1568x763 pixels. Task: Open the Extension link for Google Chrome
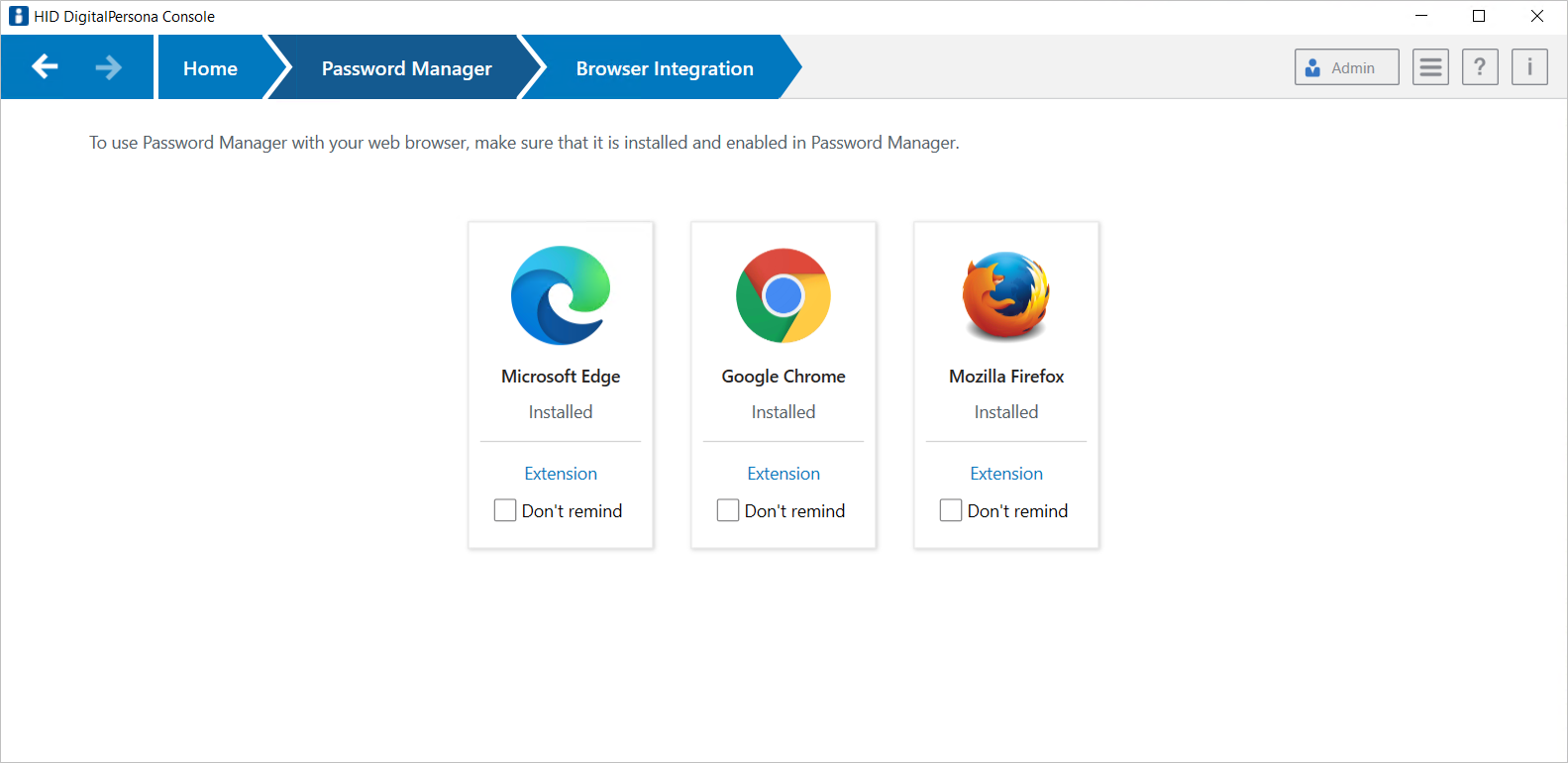(784, 474)
